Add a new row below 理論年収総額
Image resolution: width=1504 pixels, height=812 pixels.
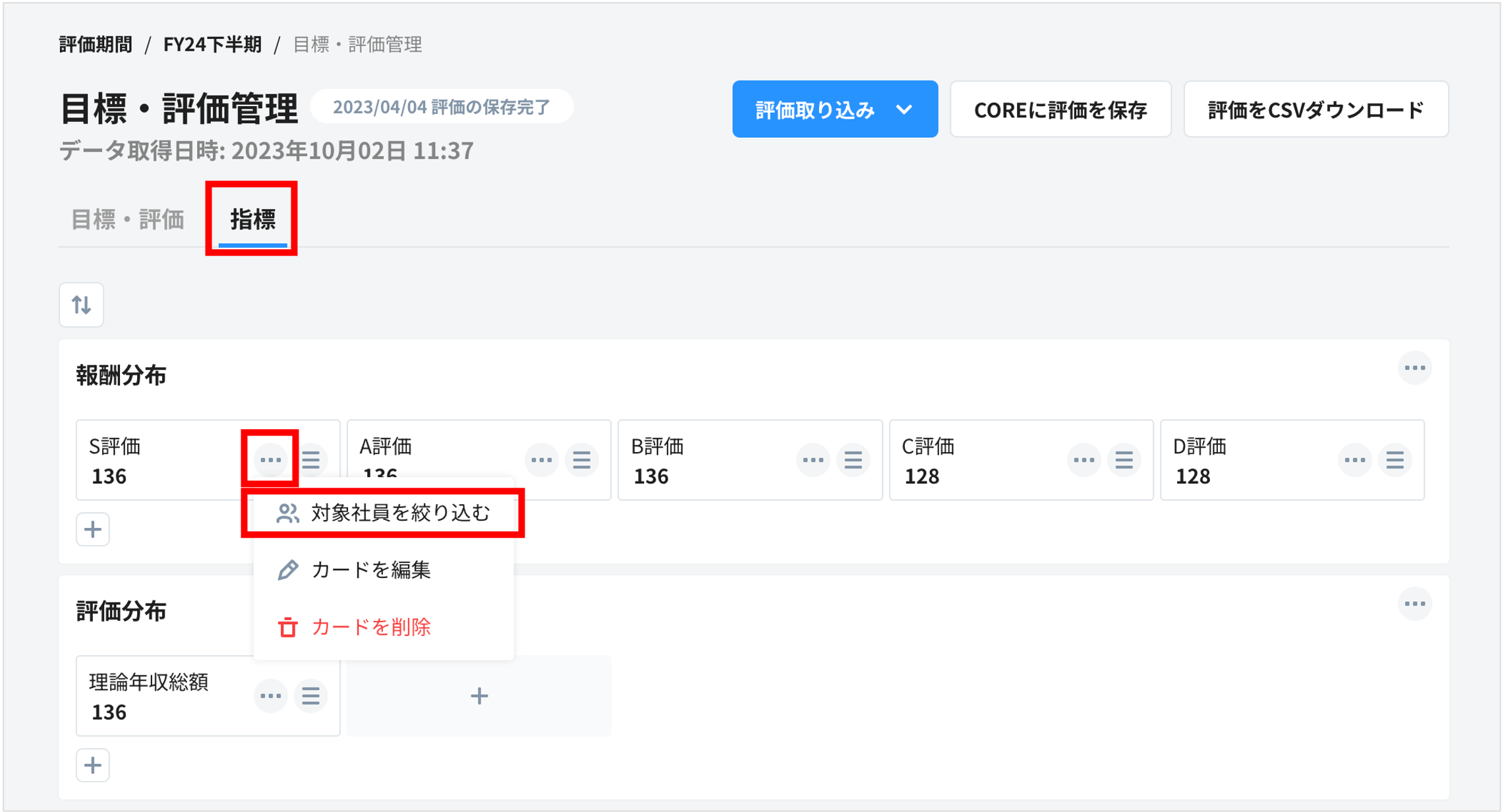click(x=93, y=765)
